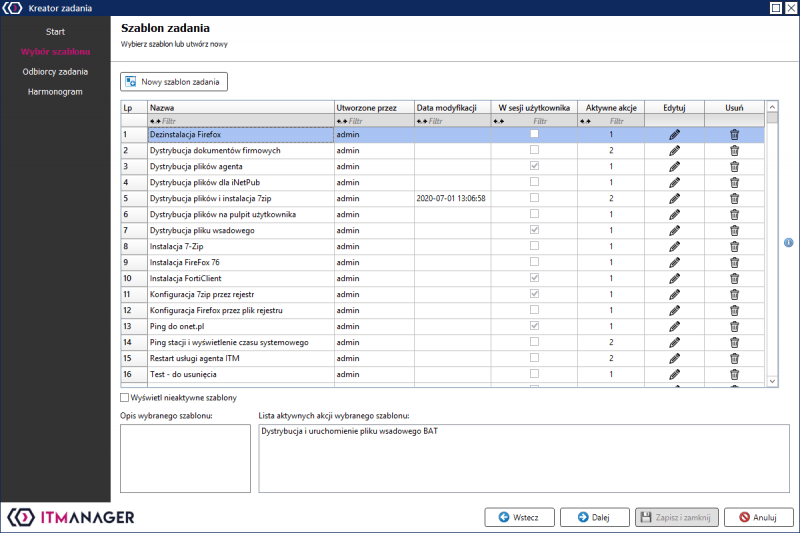The width and height of the screenshot is (800, 533).
Task: Sort table by Nazwa column header
Action: tap(241, 108)
